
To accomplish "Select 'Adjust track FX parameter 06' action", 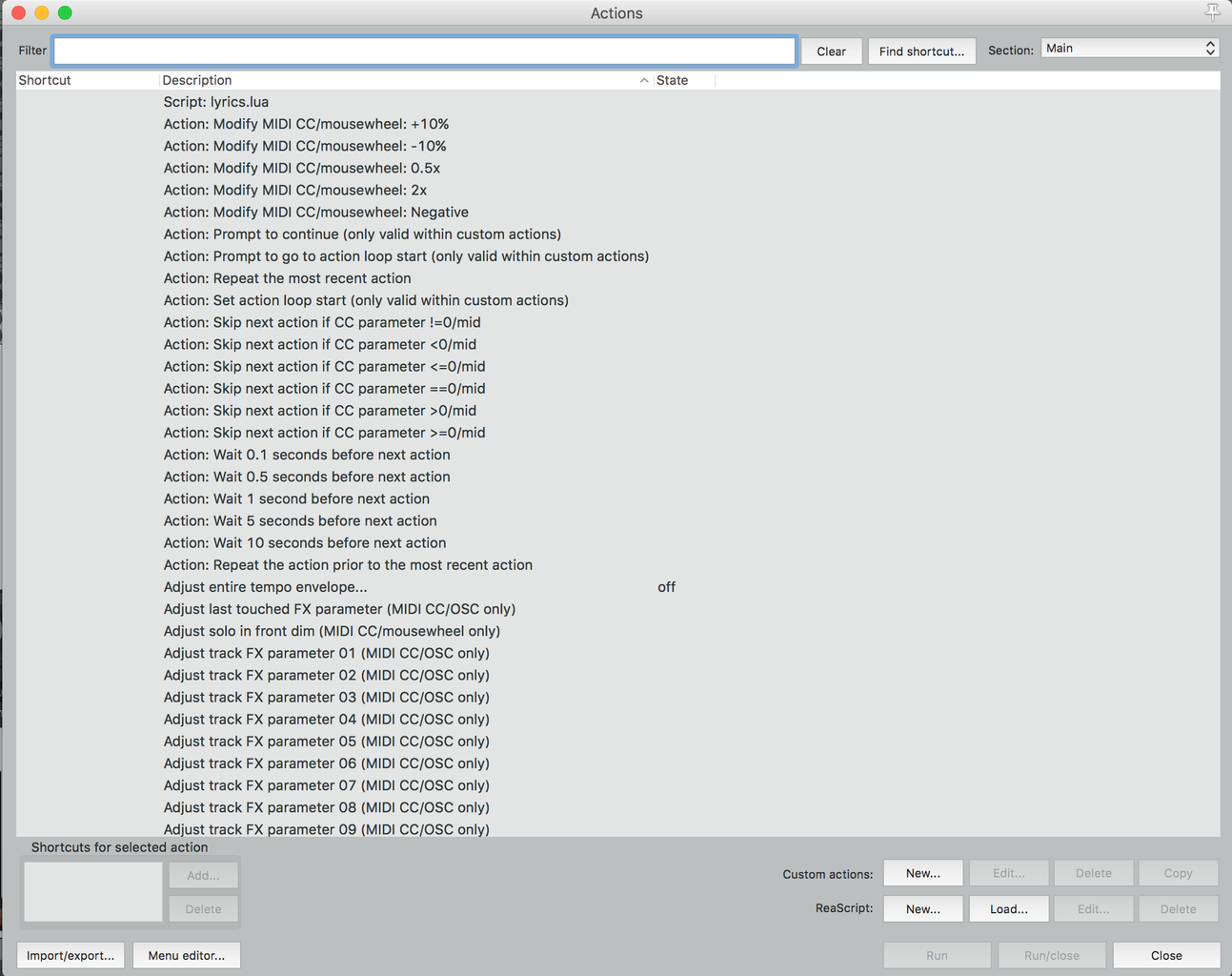I will coord(617,762).
